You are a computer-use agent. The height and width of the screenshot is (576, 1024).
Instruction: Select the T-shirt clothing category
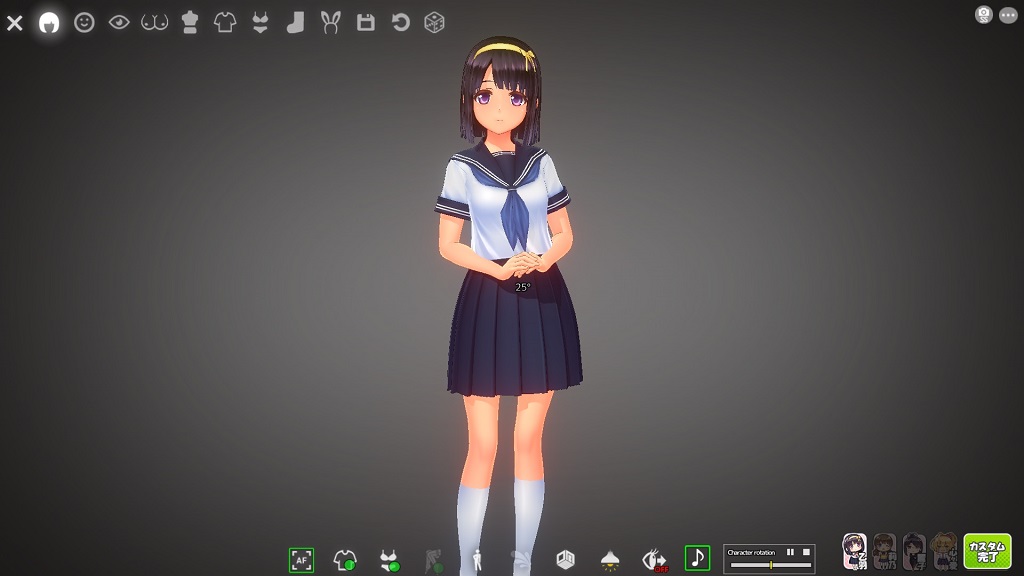(225, 23)
